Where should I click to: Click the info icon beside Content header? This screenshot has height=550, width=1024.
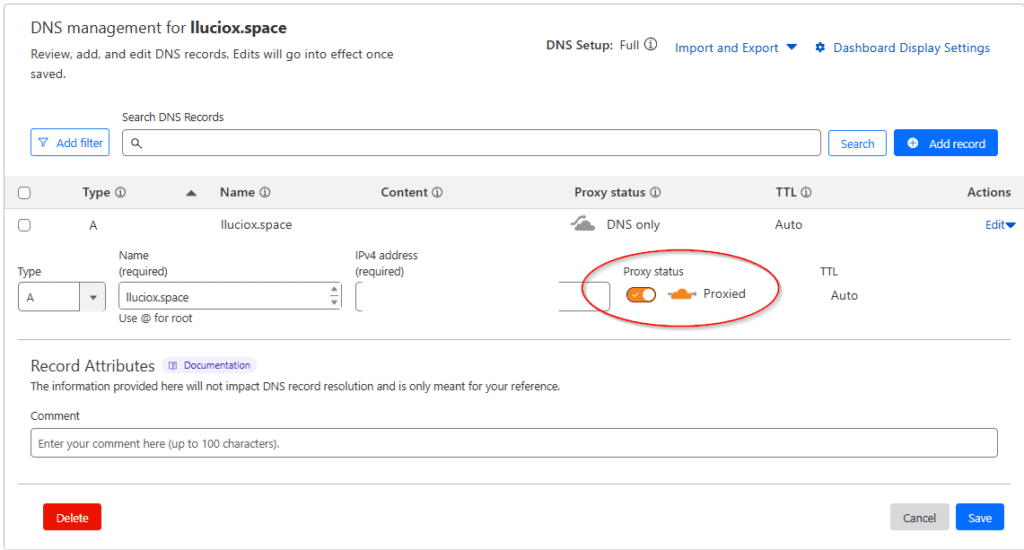[x=437, y=193]
